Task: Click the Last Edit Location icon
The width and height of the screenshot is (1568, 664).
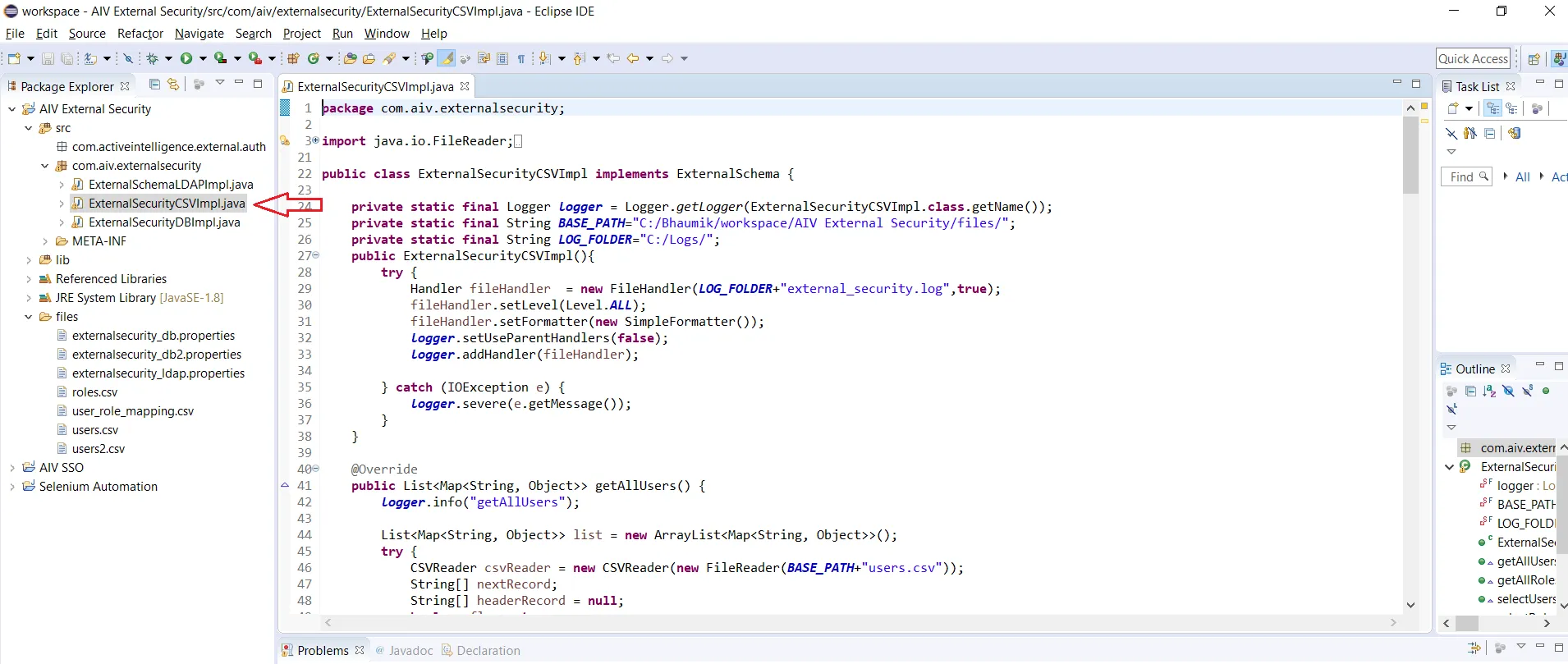Action: [613, 58]
